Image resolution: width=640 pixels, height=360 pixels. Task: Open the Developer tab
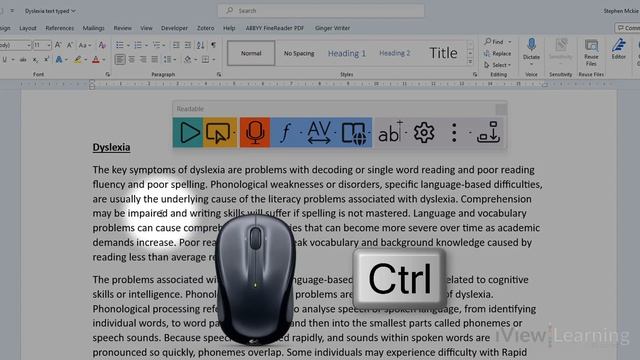[x=174, y=28]
